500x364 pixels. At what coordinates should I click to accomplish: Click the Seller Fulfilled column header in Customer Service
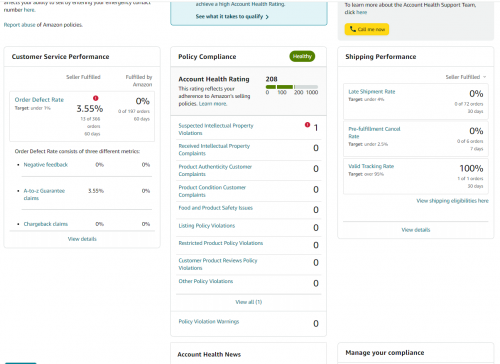pos(83,77)
